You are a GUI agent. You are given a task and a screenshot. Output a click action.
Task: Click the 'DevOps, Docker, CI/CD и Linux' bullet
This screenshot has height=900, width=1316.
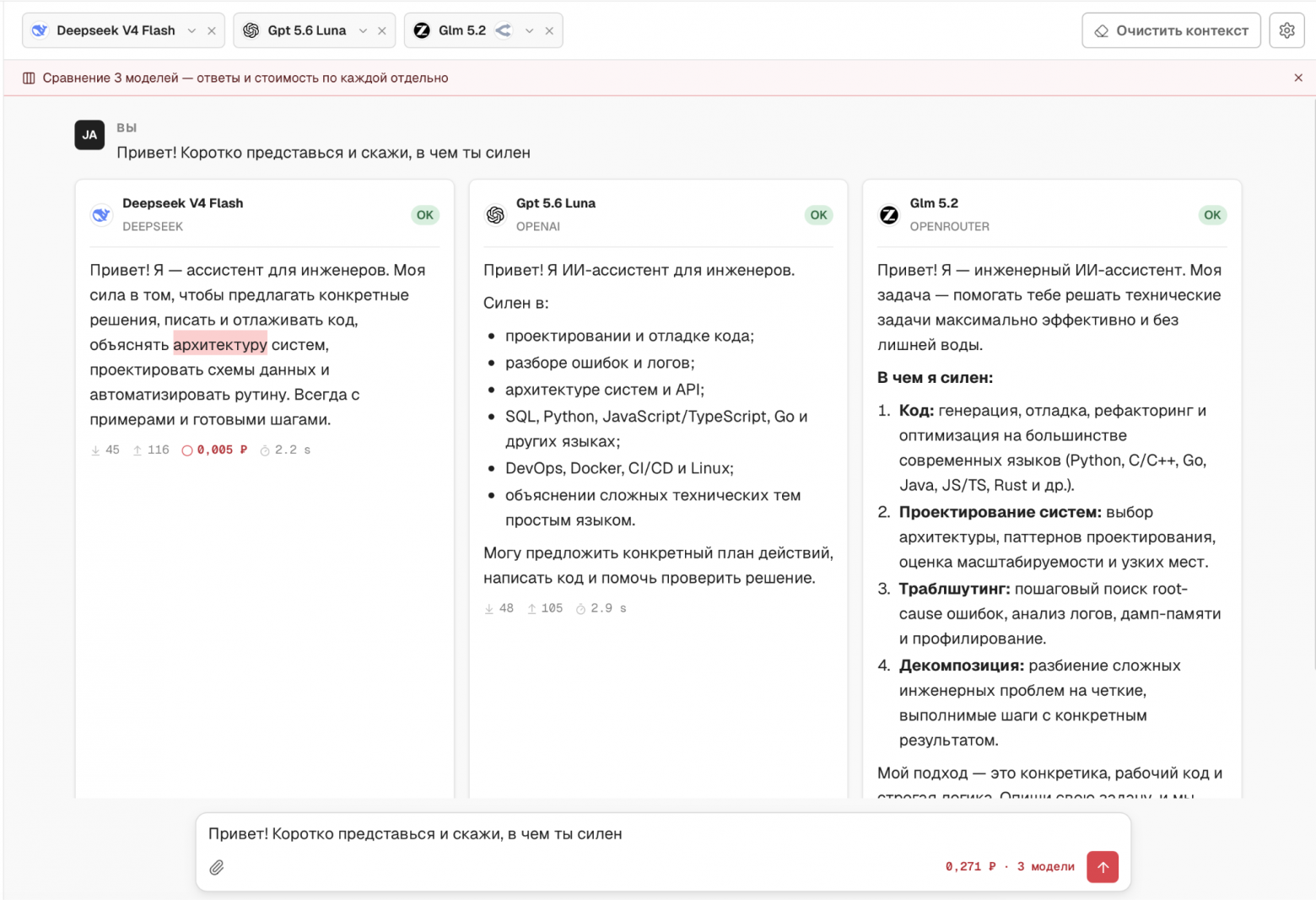[x=619, y=468]
